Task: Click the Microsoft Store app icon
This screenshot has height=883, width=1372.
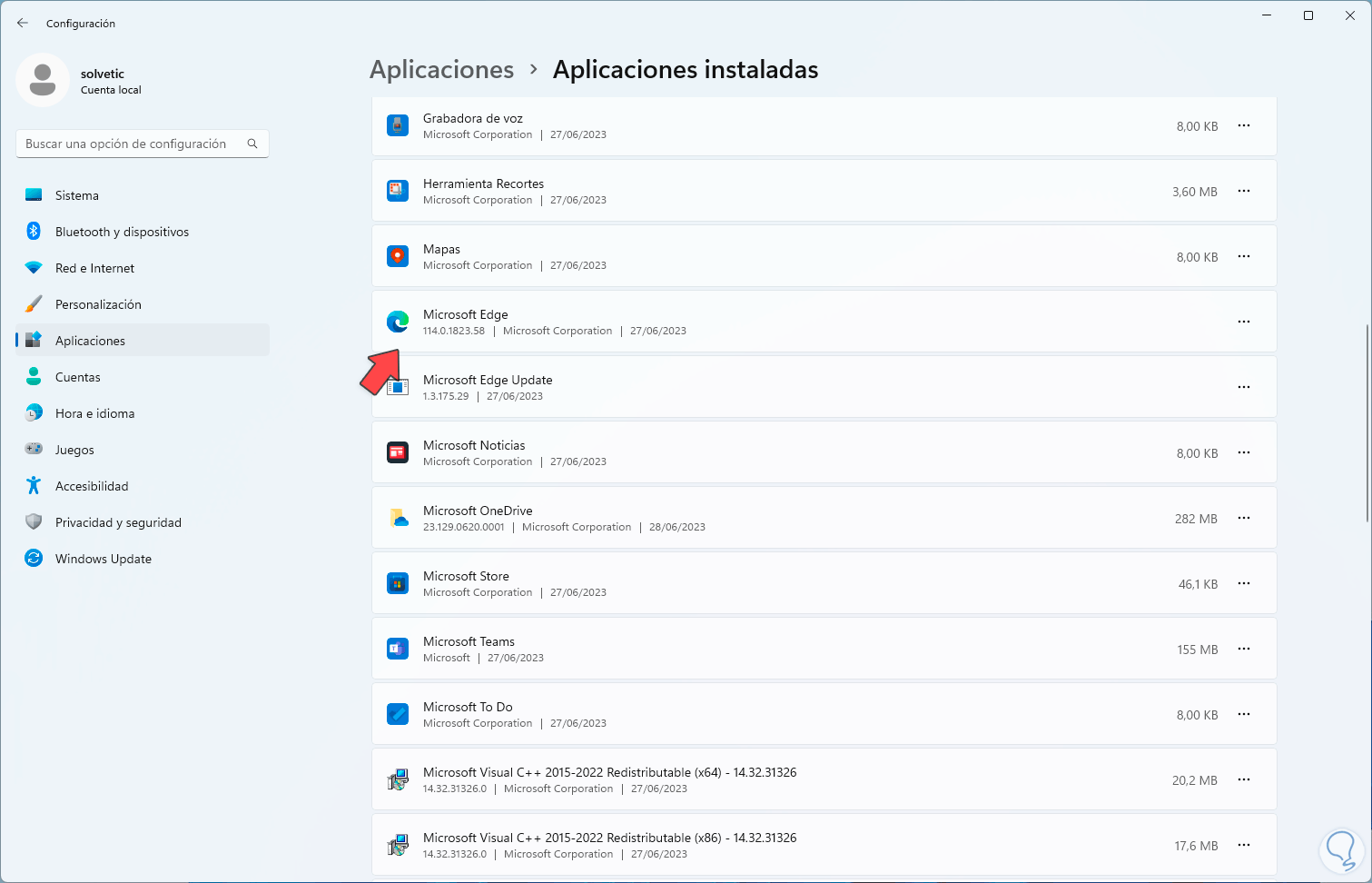Action: click(x=398, y=583)
